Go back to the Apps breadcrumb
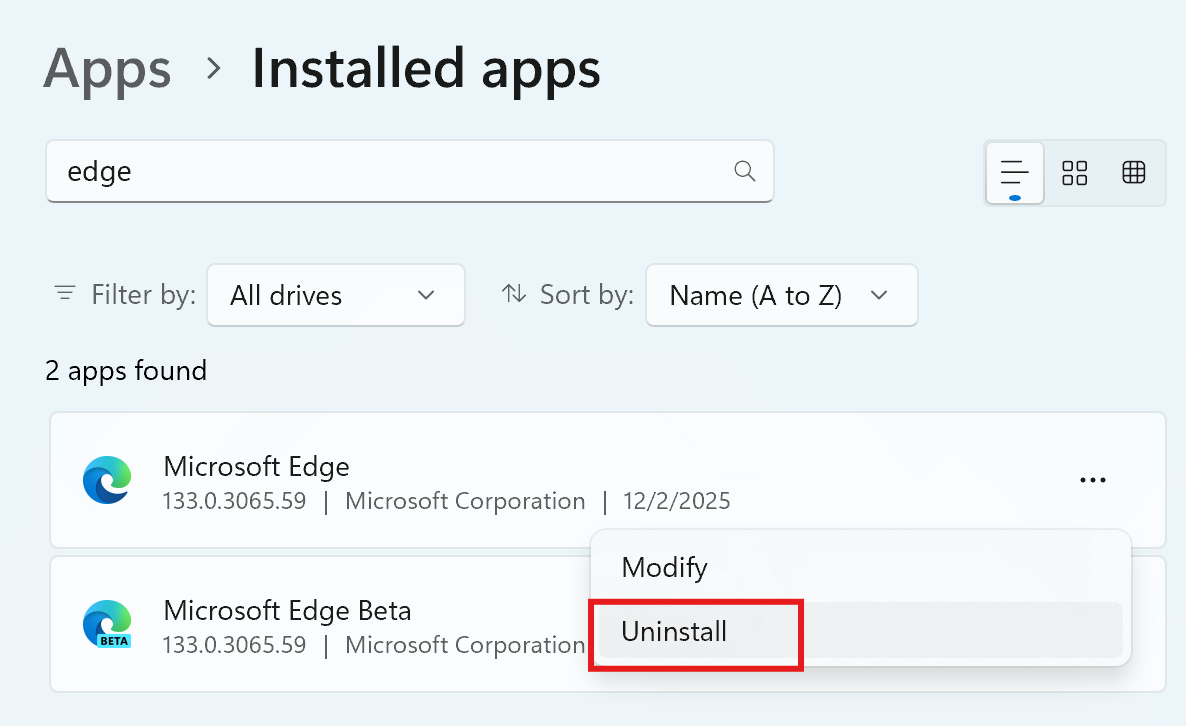The height and width of the screenshot is (726, 1186). 108,68
